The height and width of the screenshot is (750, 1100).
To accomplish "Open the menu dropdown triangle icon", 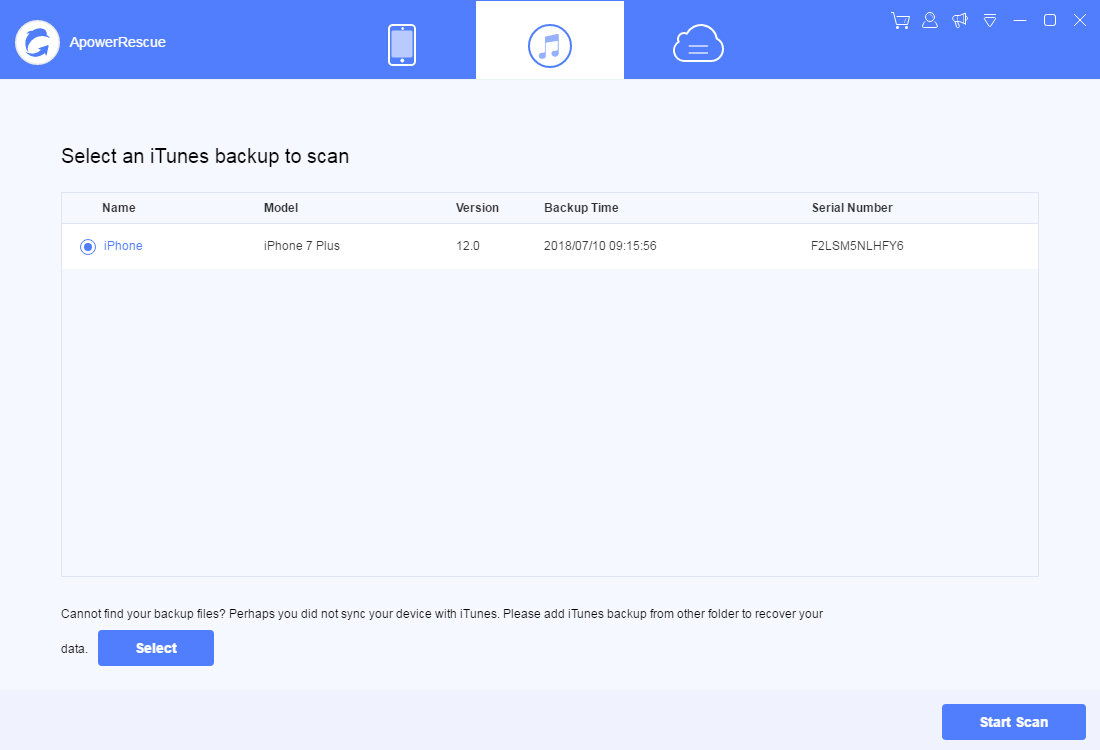I will (x=990, y=20).
